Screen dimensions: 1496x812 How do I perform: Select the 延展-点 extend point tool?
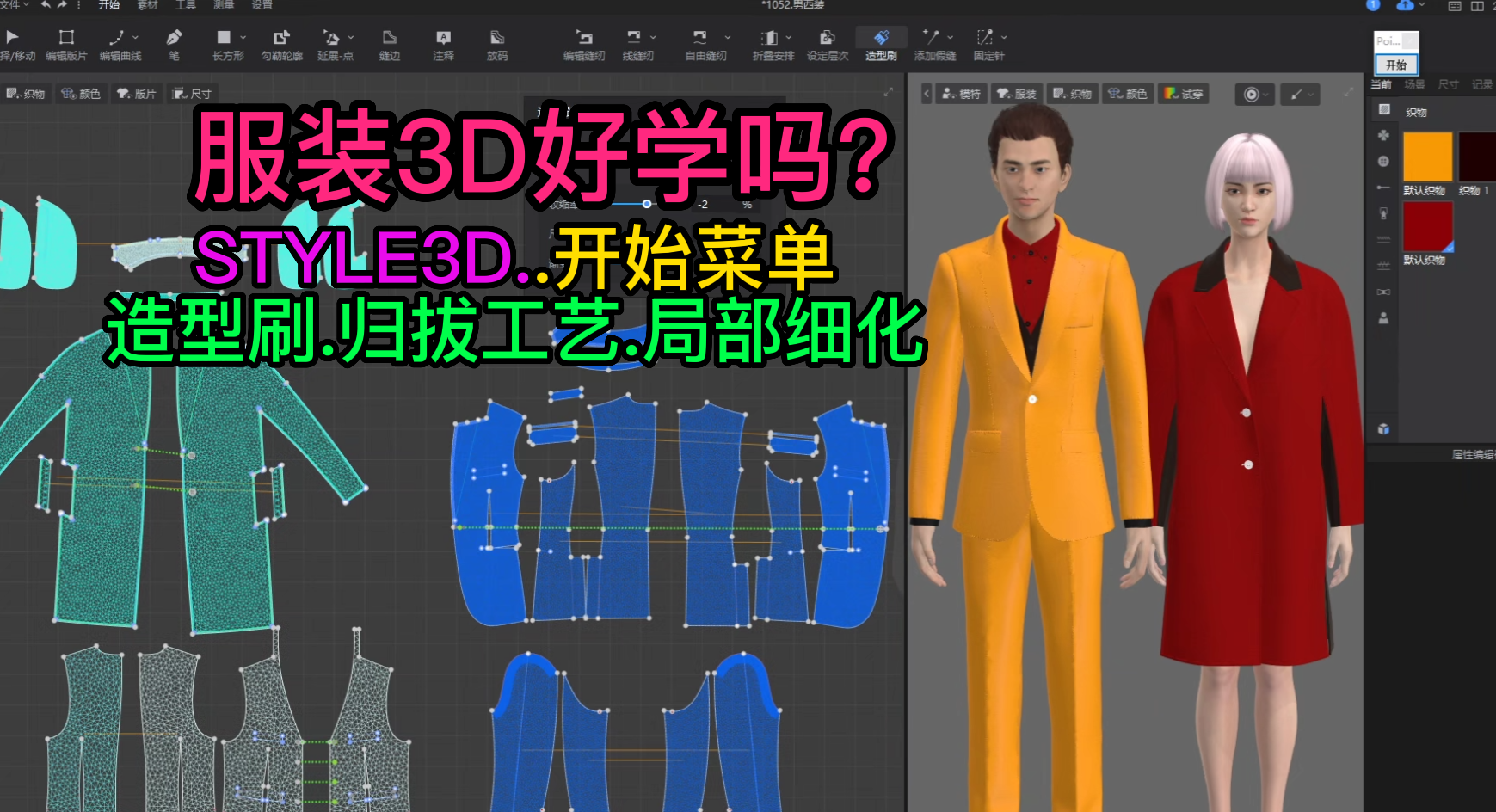click(335, 45)
